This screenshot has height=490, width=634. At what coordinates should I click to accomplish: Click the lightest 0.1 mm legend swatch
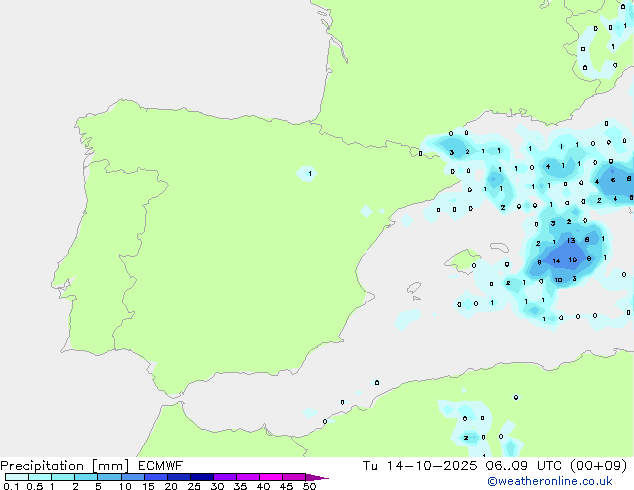[16, 478]
